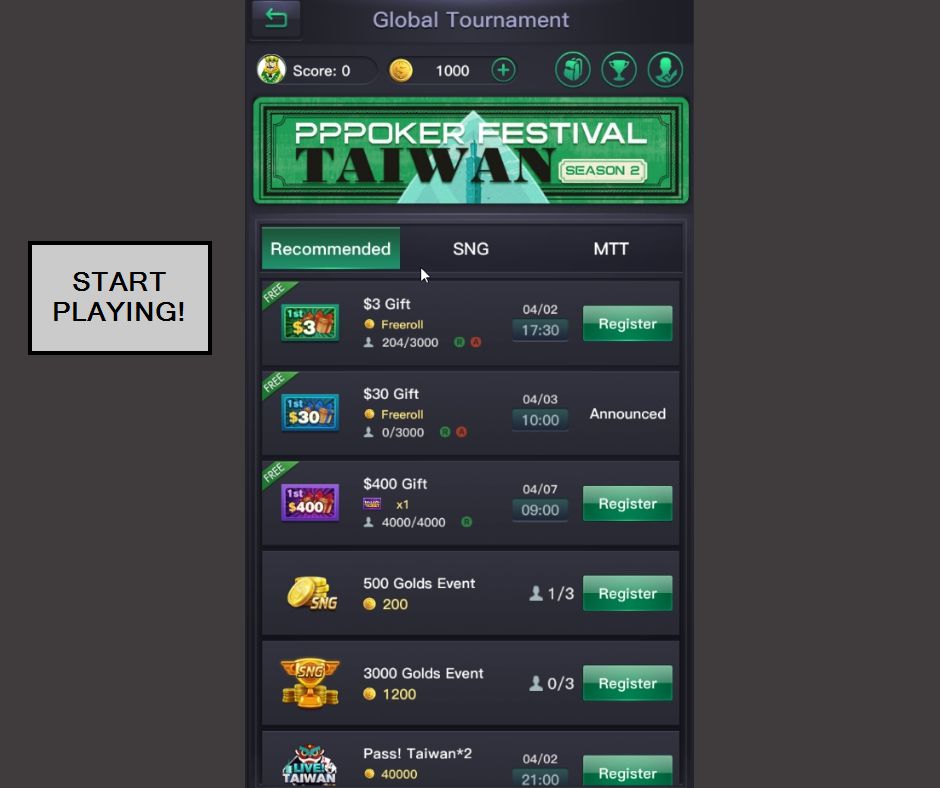This screenshot has width=940, height=788.
Task: Switch to the SNG tab
Action: click(x=471, y=249)
